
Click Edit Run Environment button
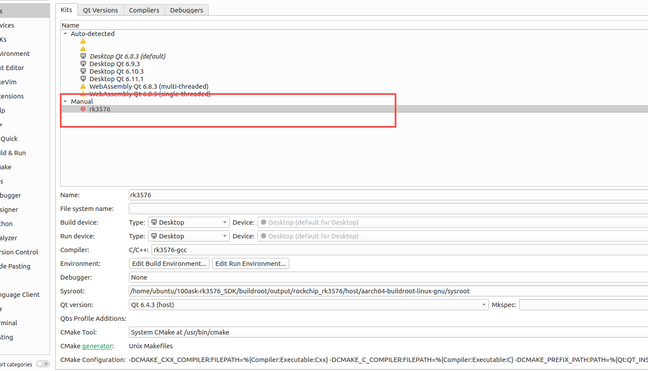coord(250,264)
